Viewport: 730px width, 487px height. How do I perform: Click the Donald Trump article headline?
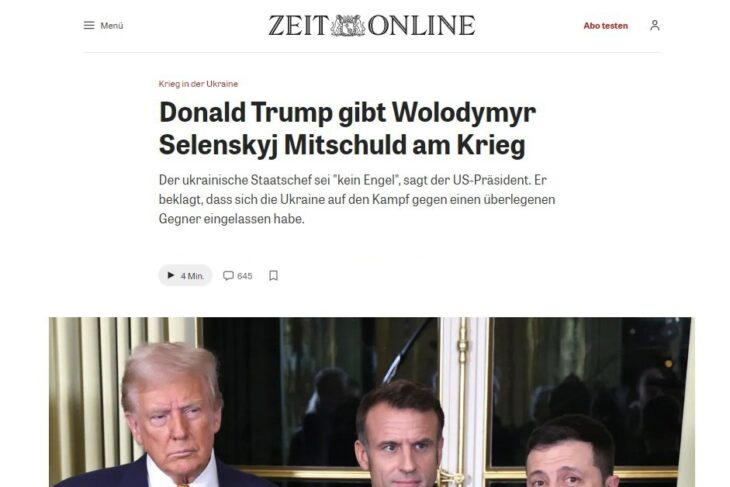347,129
